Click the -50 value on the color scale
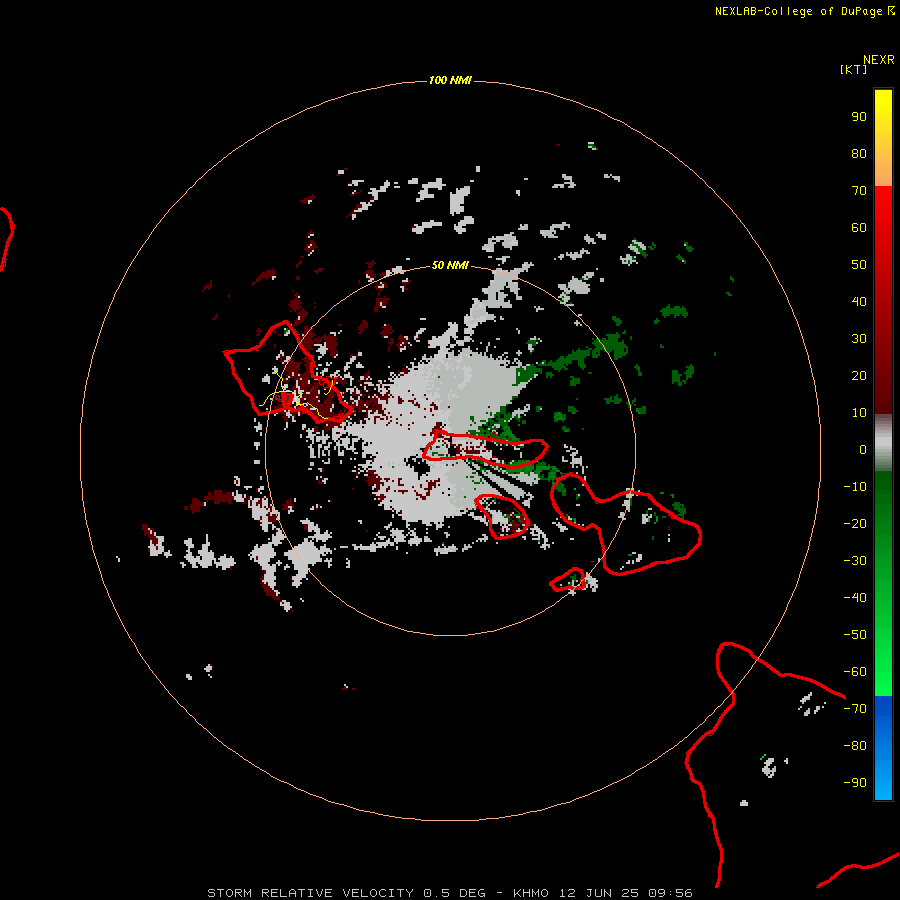900x900 pixels. coord(855,635)
